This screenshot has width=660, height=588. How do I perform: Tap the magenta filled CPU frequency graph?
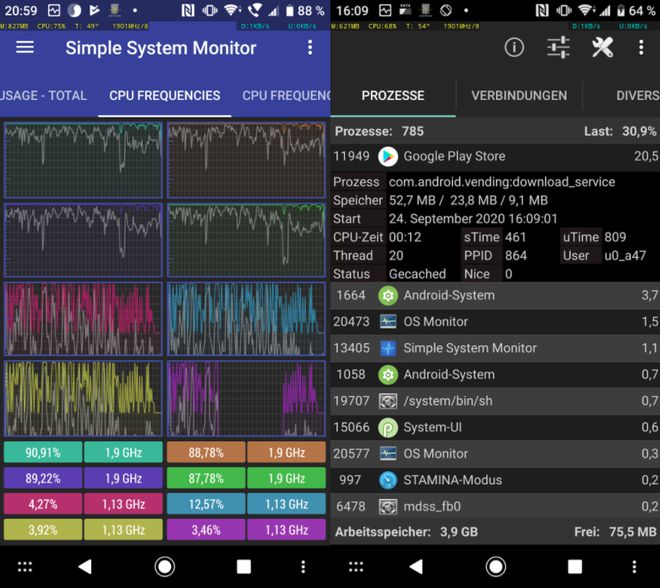246,398
